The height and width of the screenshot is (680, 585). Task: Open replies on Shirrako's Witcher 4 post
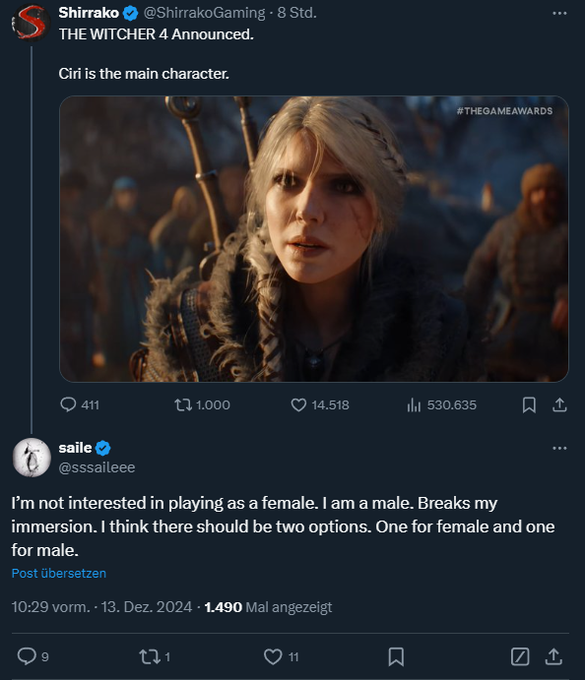point(80,405)
